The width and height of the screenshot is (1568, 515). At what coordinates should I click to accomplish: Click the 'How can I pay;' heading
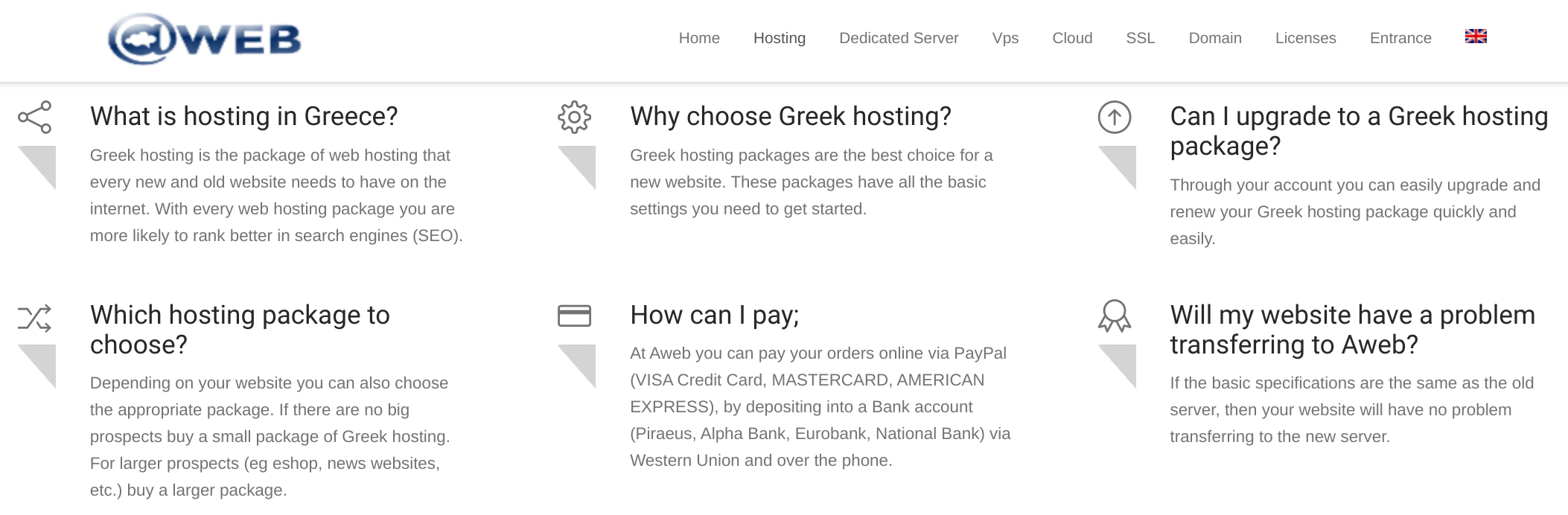[x=715, y=316]
